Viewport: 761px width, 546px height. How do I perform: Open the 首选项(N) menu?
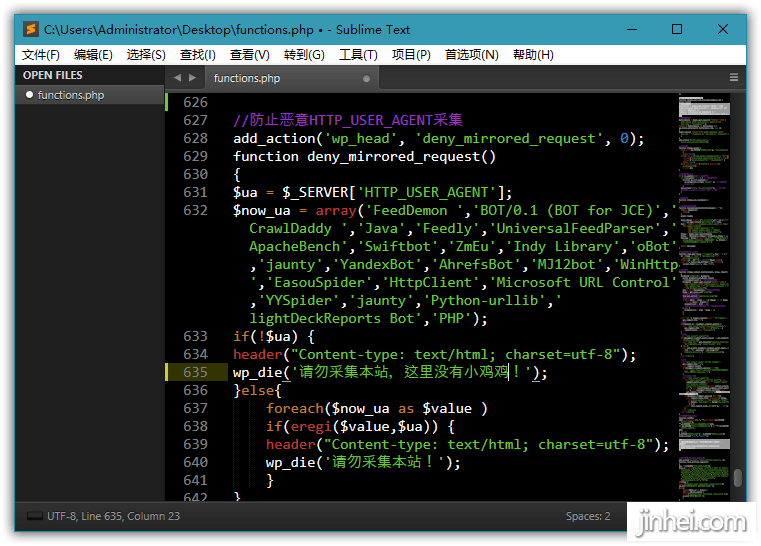(472, 55)
